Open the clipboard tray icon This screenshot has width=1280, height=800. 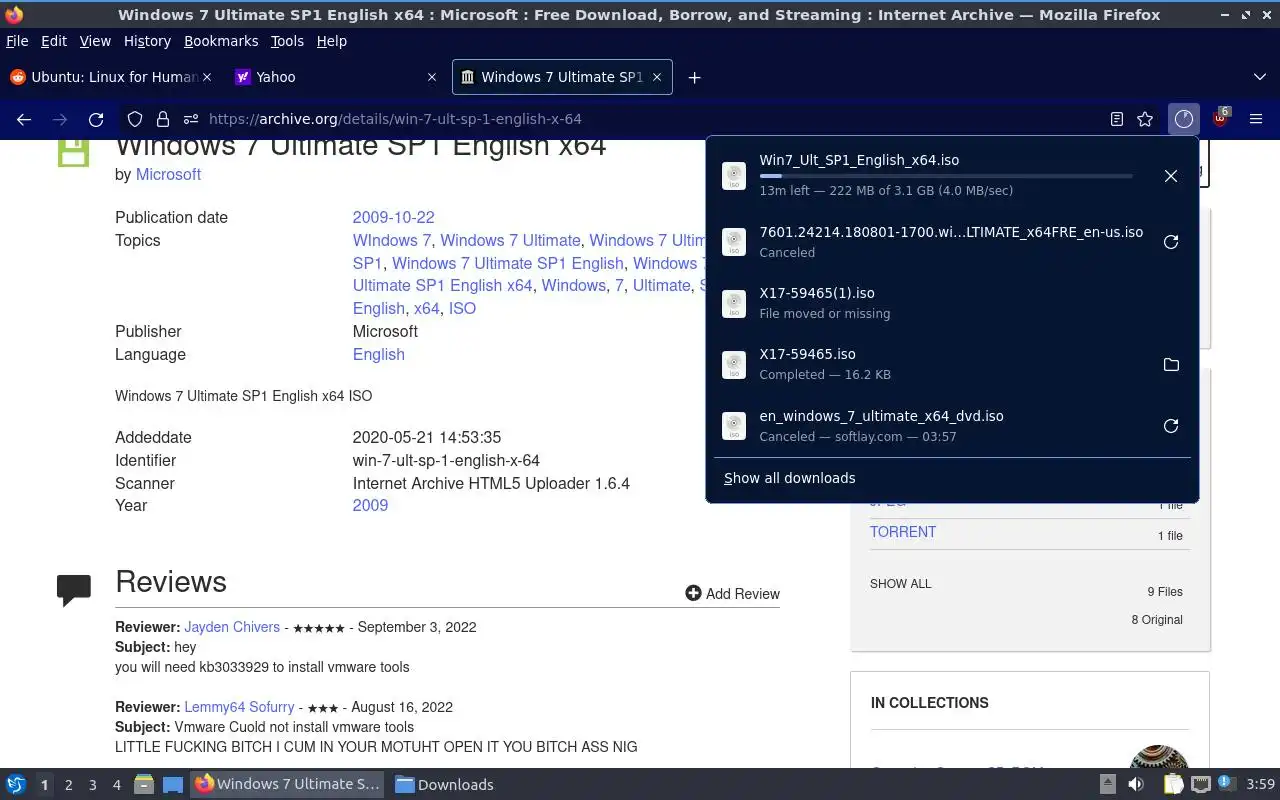point(1173,784)
